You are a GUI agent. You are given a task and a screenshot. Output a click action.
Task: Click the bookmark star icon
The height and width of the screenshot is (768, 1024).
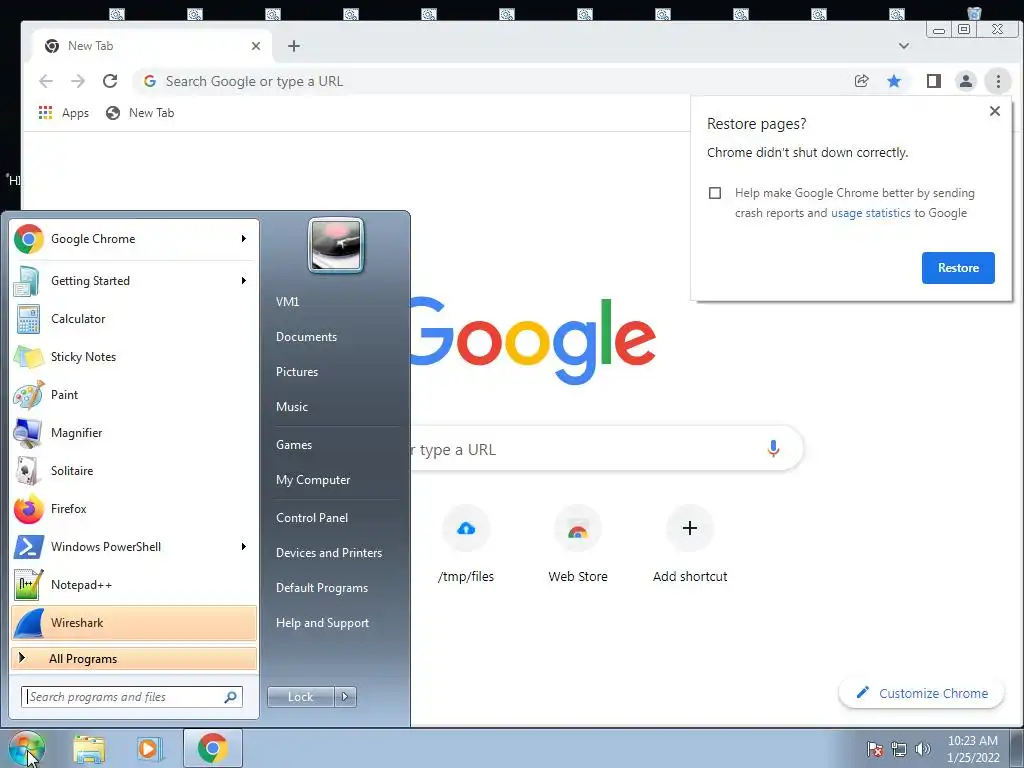[894, 81]
